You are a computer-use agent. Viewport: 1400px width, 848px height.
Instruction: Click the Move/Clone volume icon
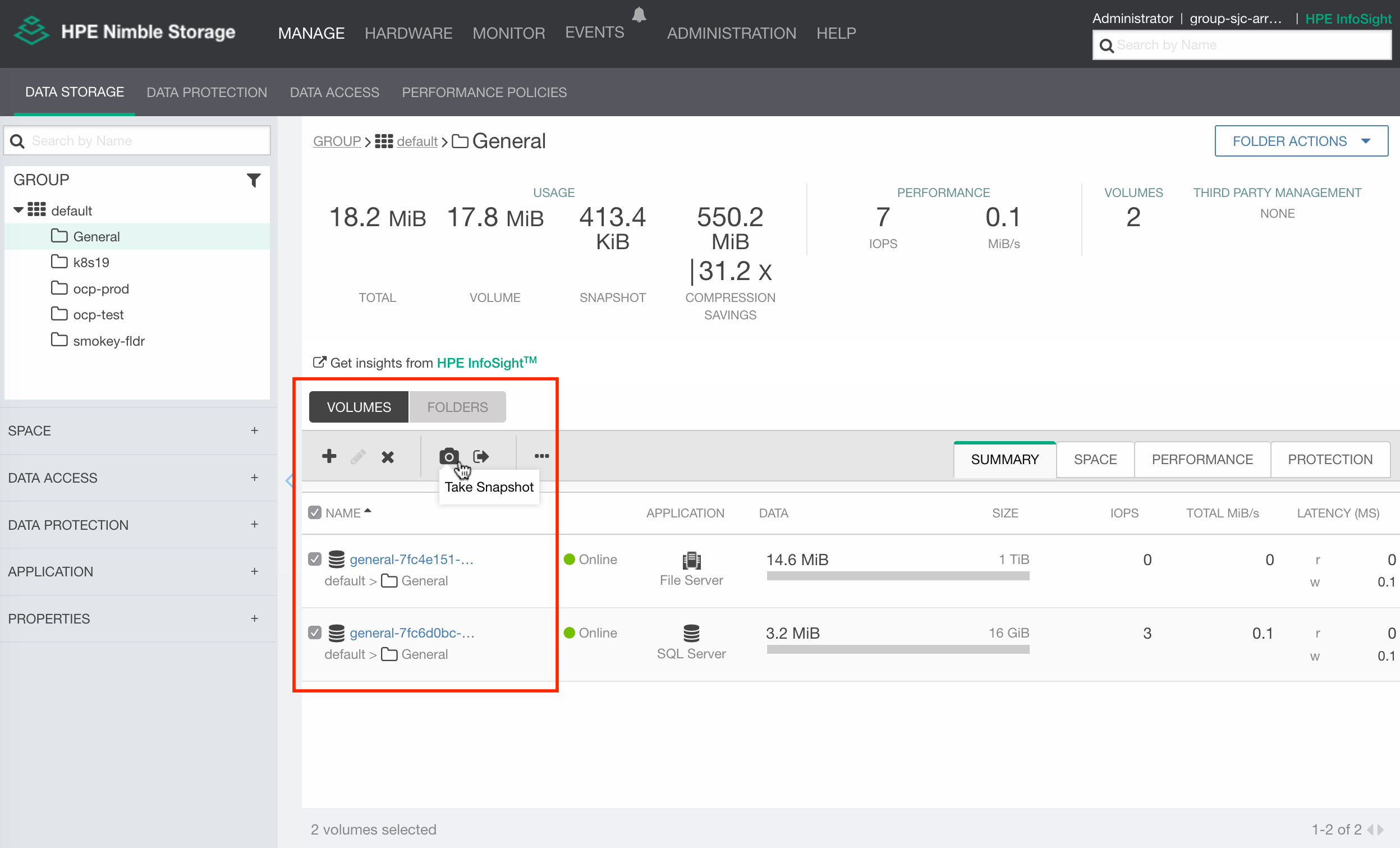481,456
